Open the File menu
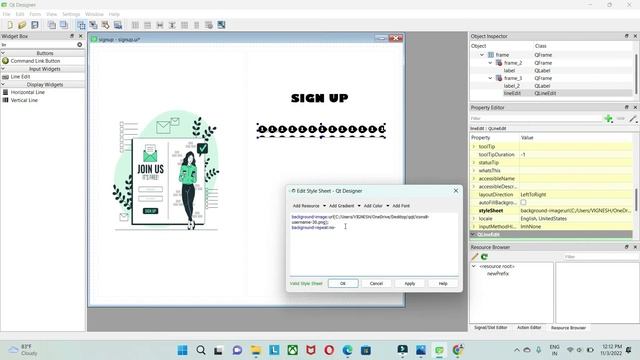This screenshot has height=360, width=640. click(x=7, y=14)
